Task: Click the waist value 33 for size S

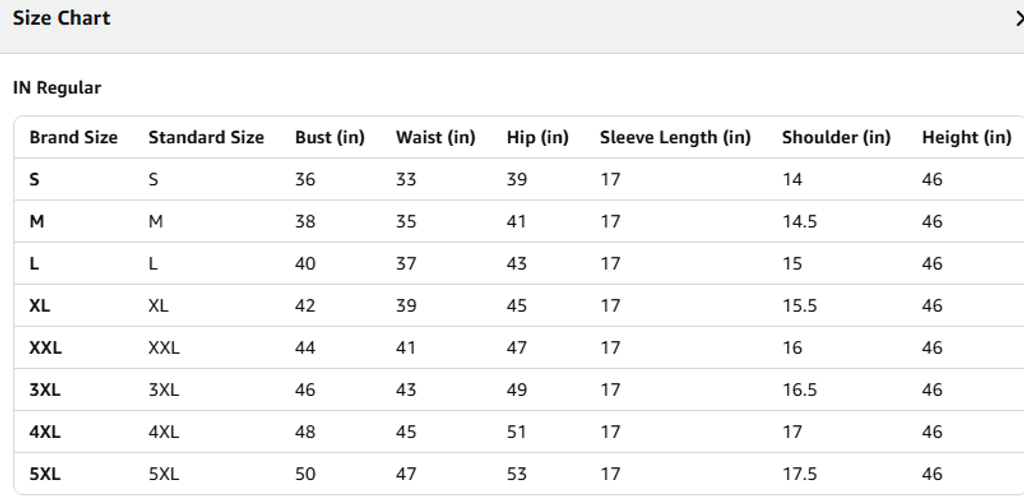Action: [406, 180]
